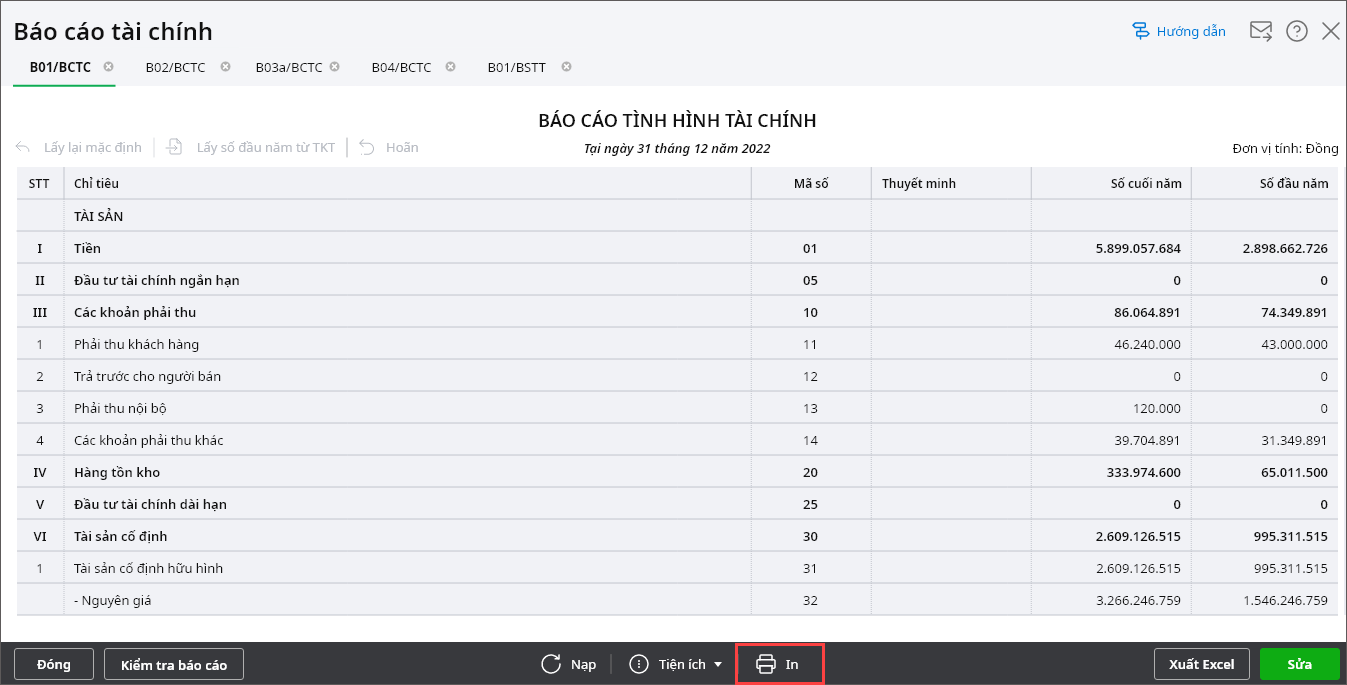Click the STT column header
The image size is (1347, 685).
coord(39,183)
